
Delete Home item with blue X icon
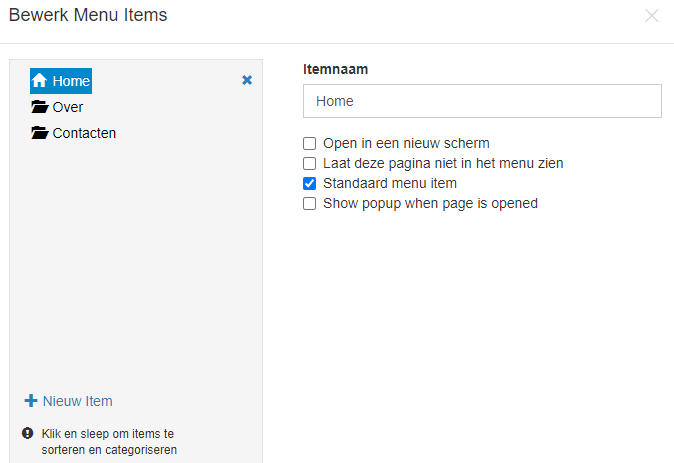[247, 80]
